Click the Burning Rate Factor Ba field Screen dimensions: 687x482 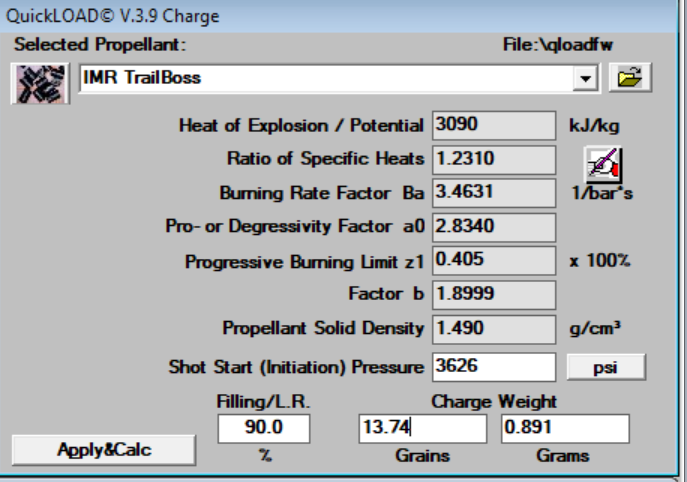494,193
